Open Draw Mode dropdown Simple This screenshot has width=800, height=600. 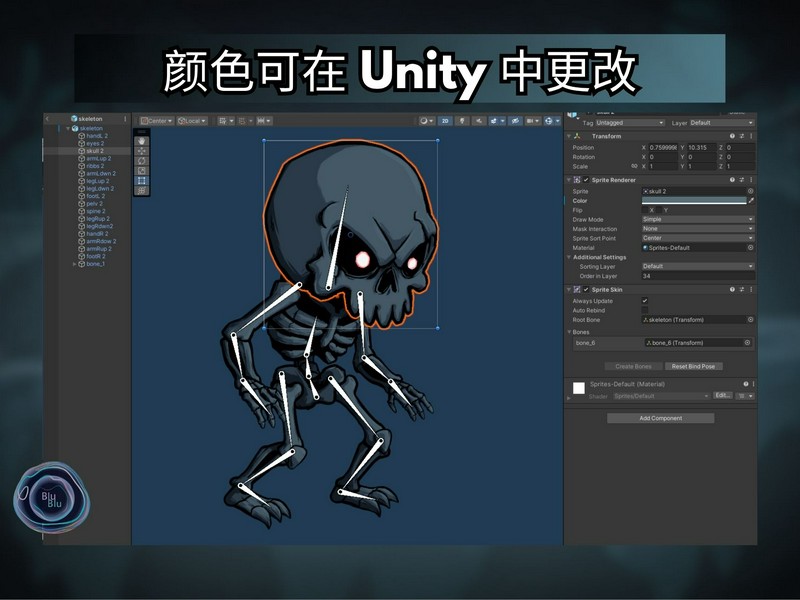point(697,219)
